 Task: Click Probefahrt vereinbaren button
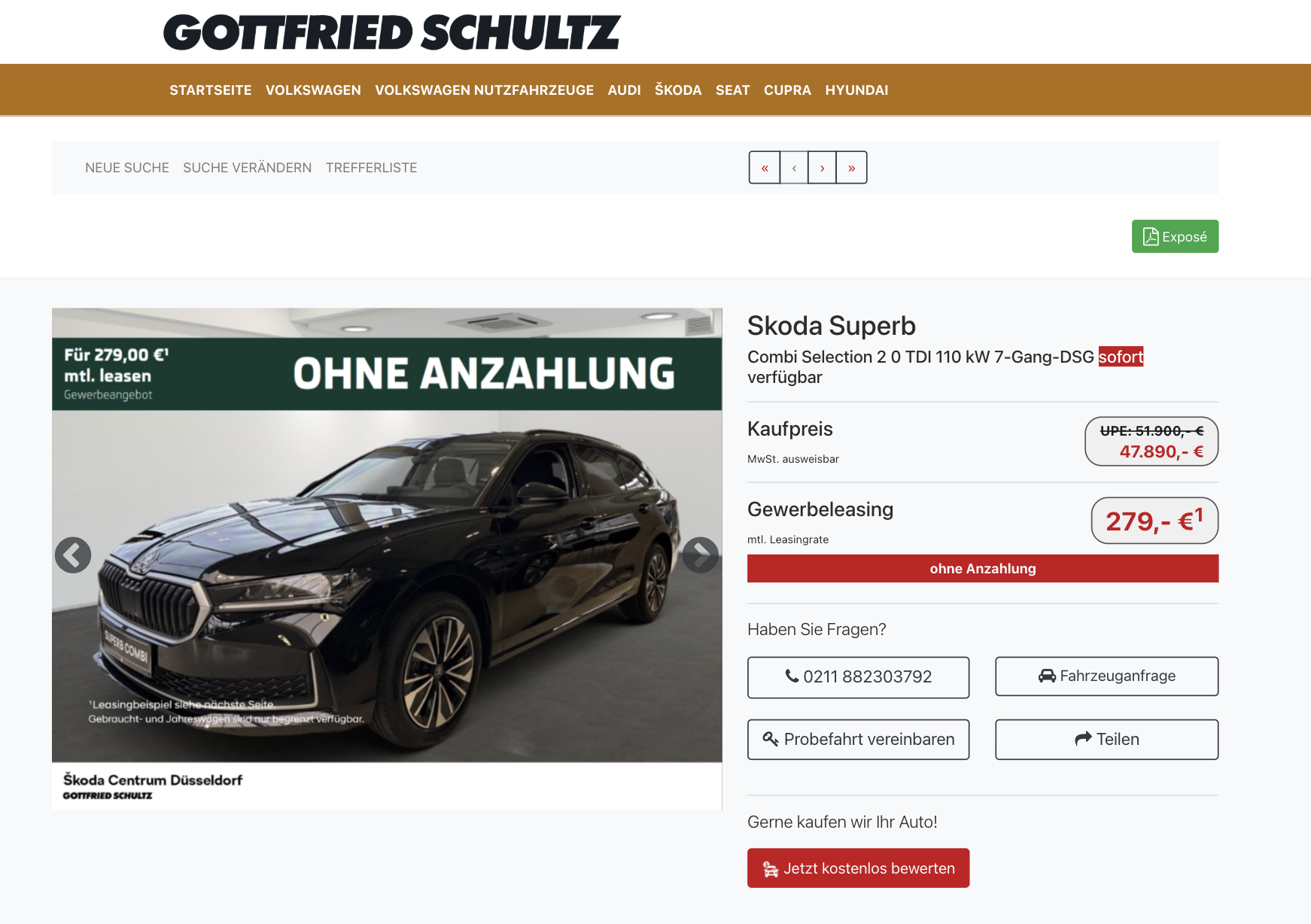click(858, 740)
